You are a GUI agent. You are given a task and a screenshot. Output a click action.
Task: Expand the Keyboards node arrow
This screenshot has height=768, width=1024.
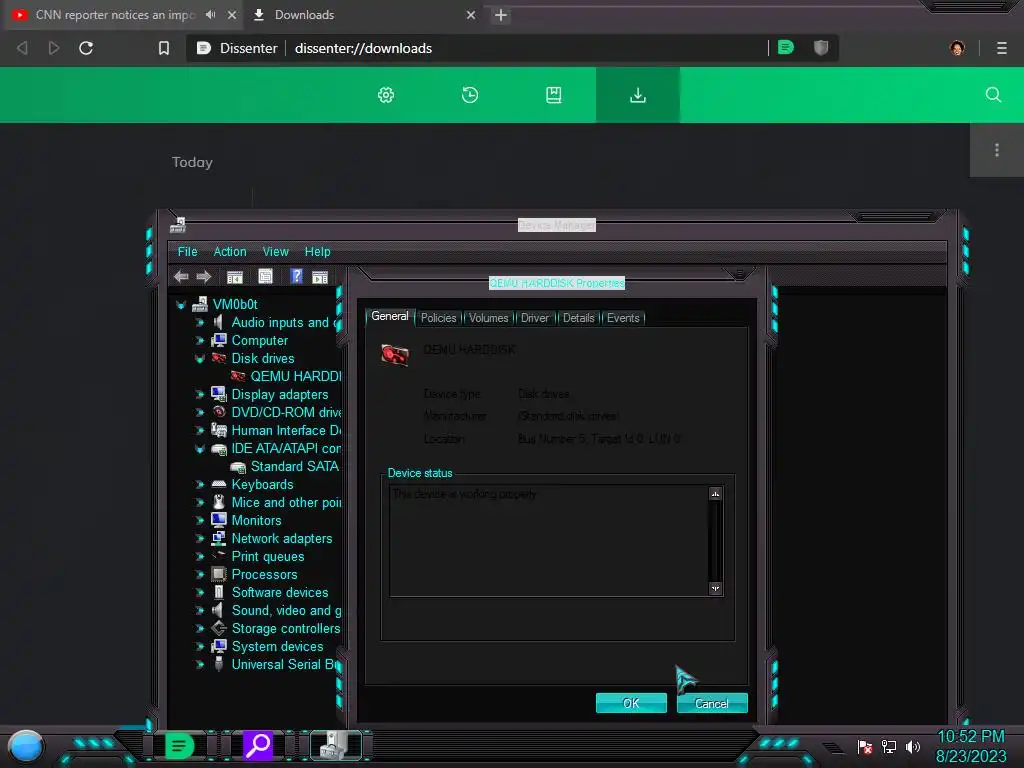click(200, 485)
